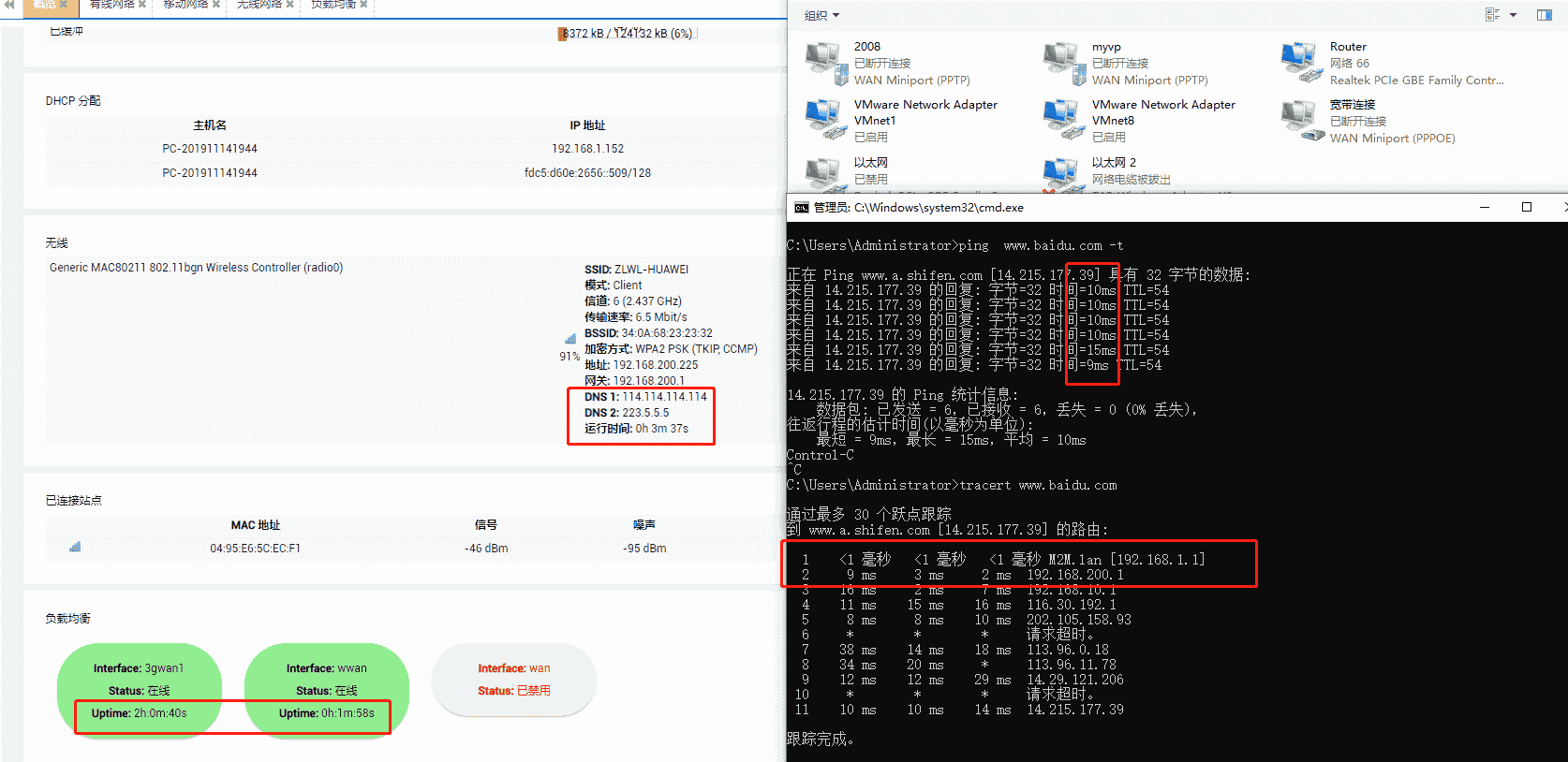Click the change view layout icon

pyautogui.click(x=1493, y=15)
